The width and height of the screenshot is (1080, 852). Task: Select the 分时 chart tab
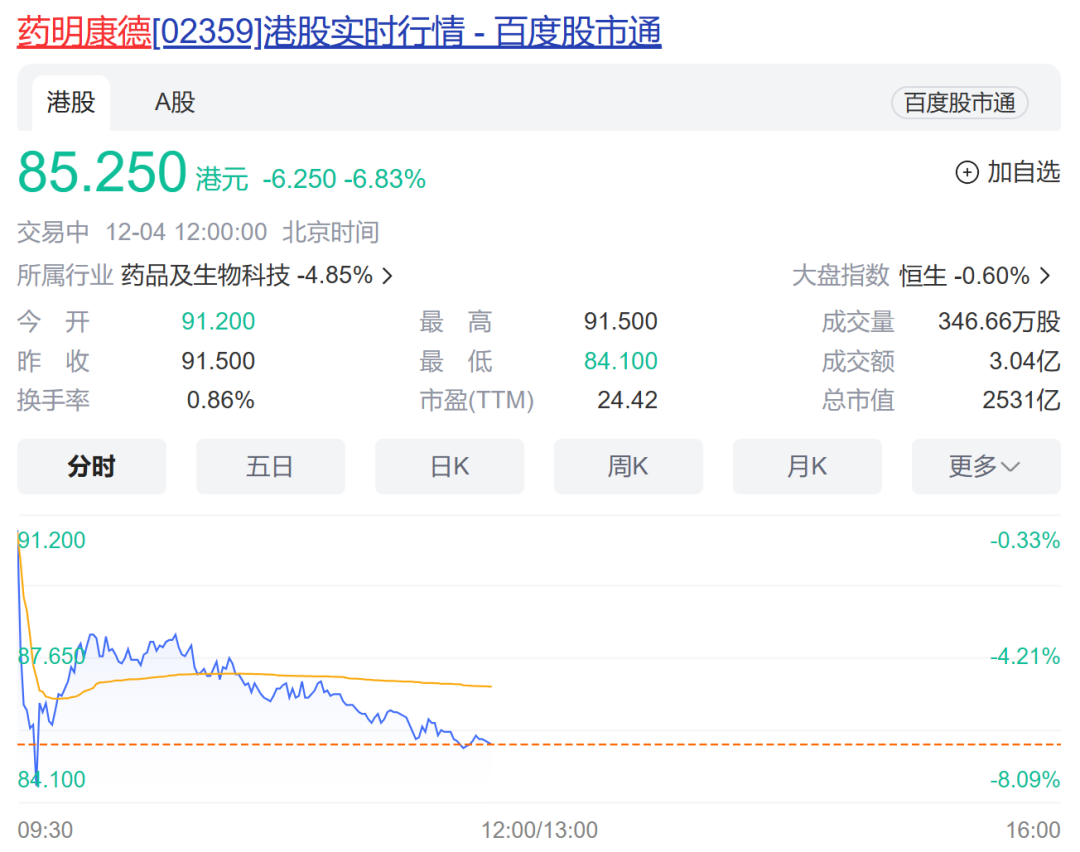tap(92, 466)
